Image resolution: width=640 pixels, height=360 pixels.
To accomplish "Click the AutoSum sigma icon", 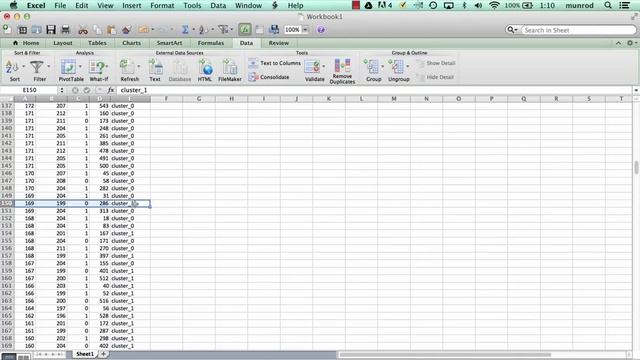I will tap(185, 29).
